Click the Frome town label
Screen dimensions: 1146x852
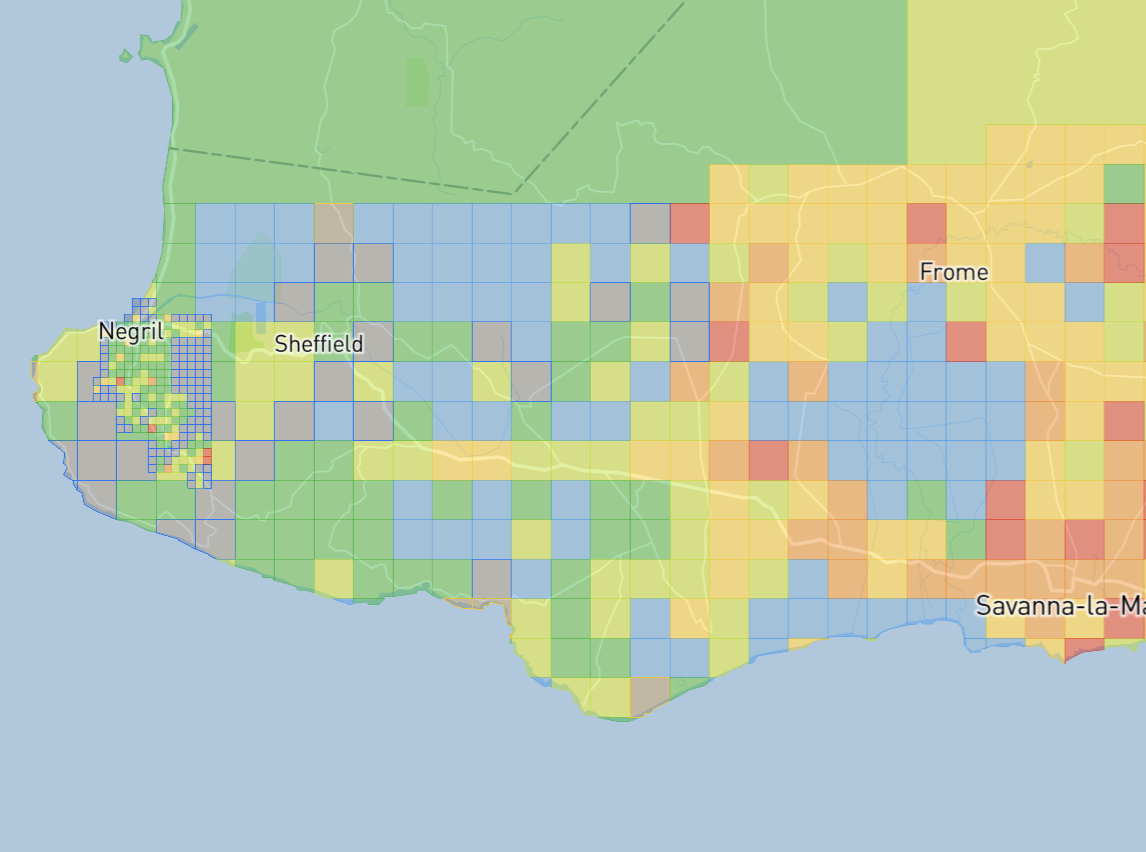coord(953,272)
